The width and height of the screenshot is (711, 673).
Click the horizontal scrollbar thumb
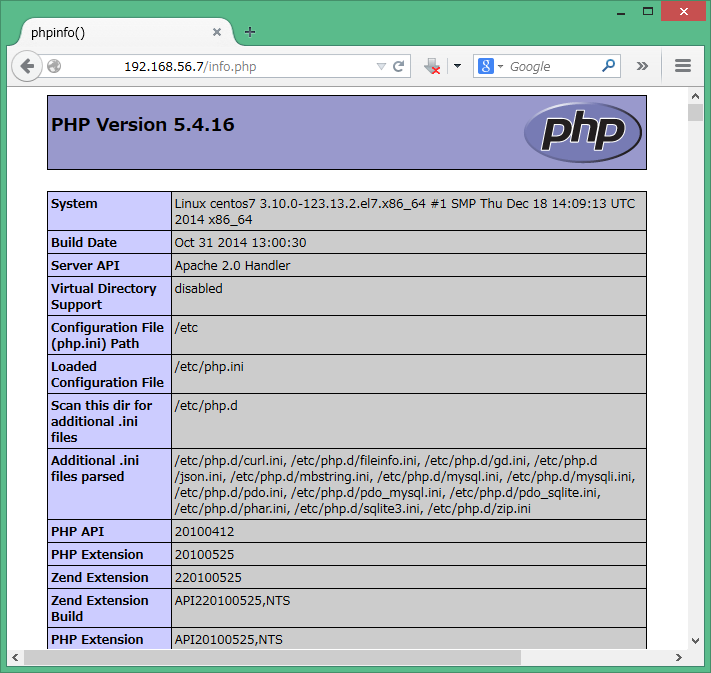click(x=272, y=657)
